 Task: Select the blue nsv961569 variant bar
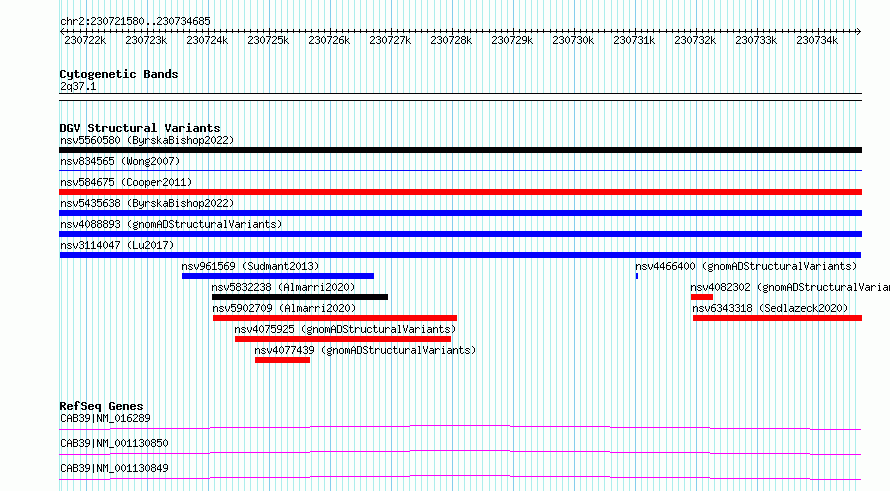click(278, 276)
